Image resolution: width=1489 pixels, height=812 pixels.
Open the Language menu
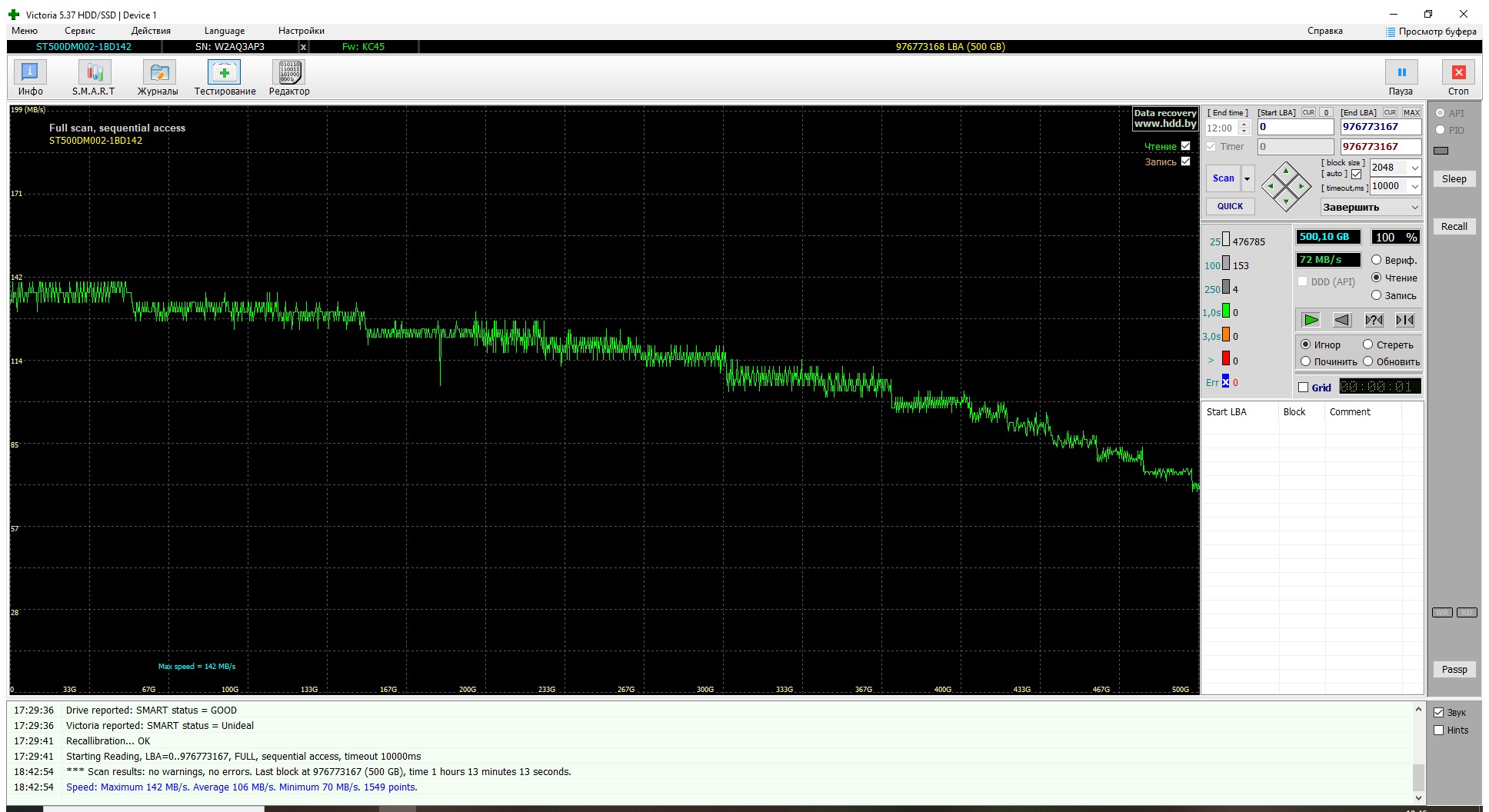pyautogui.click(x=225, y=31)
